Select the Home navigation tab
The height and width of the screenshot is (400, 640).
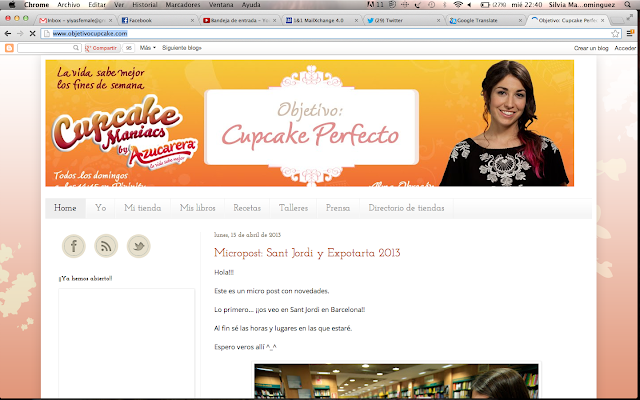pyautogui.click(x=65, y=208)
